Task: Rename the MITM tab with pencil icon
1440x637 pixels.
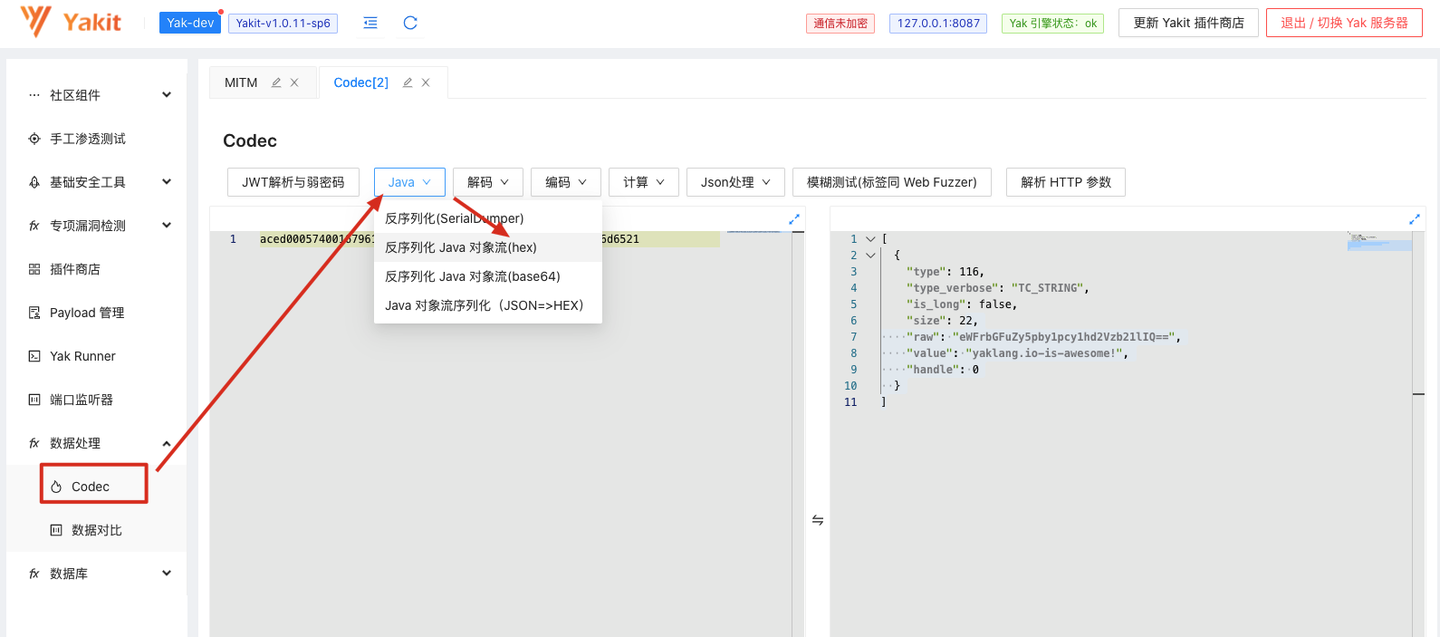Action: (276, 83)
